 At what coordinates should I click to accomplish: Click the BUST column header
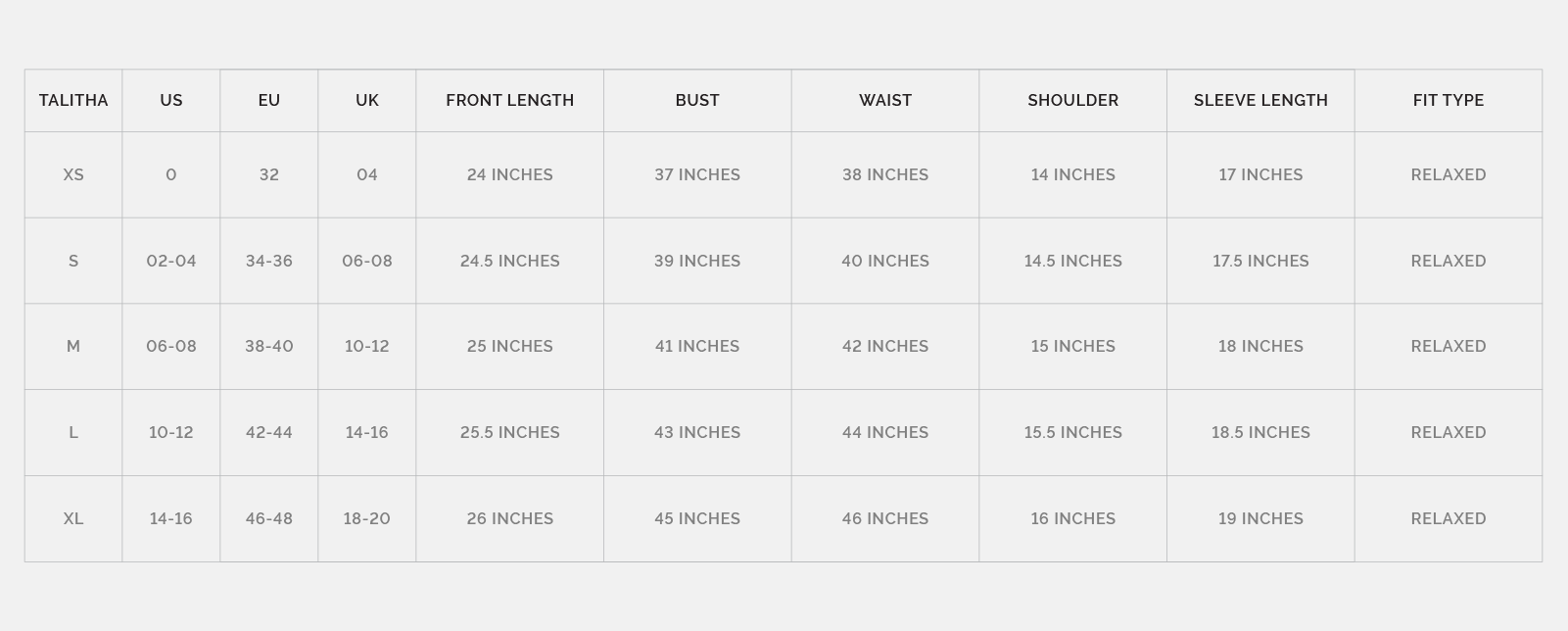(x=697, y=100)
